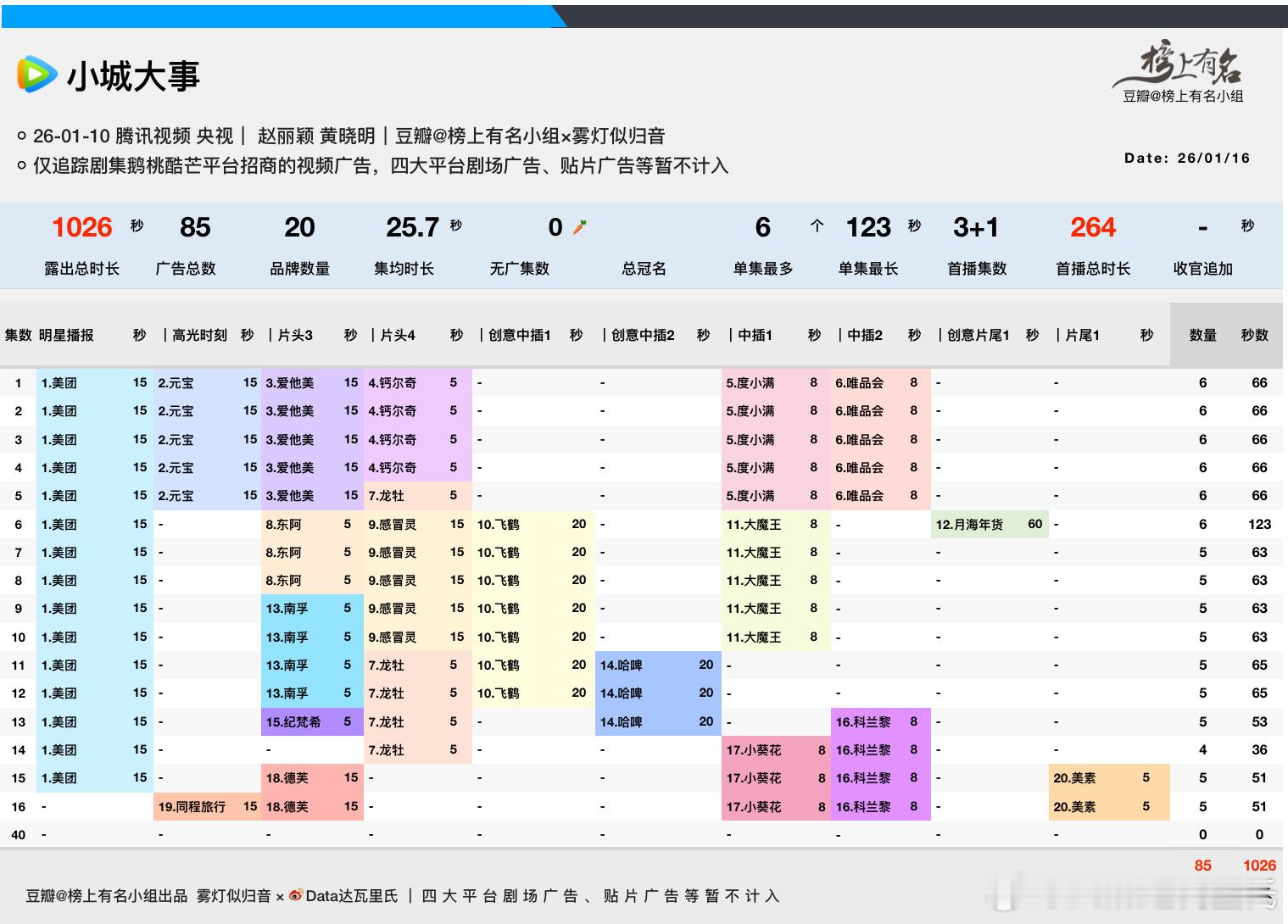
Task: Click the 15.纪梵希 cell
Action: 293,722
